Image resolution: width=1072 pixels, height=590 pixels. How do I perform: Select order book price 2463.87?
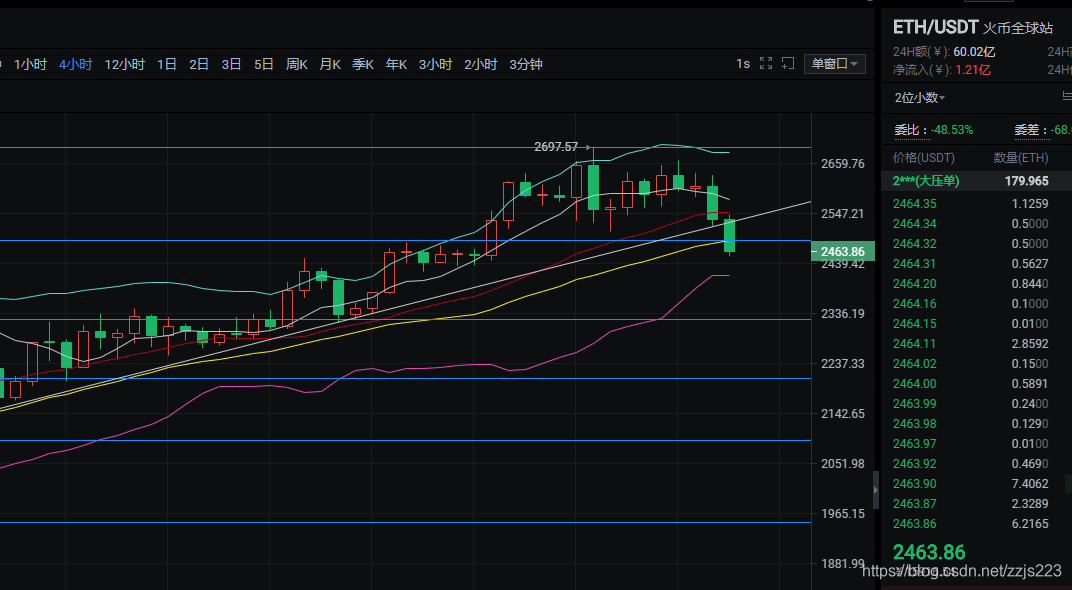pos(915,503)
